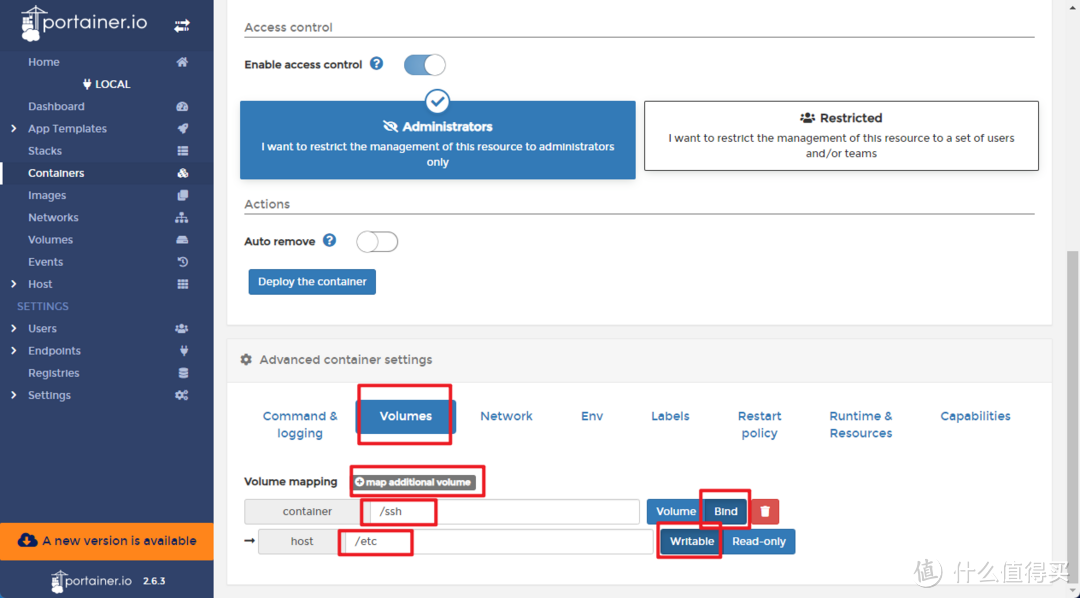This screenshot has width=1080, height=598.
Task: Disable the Enable access control toggle
Action: [x=424, y=65]
